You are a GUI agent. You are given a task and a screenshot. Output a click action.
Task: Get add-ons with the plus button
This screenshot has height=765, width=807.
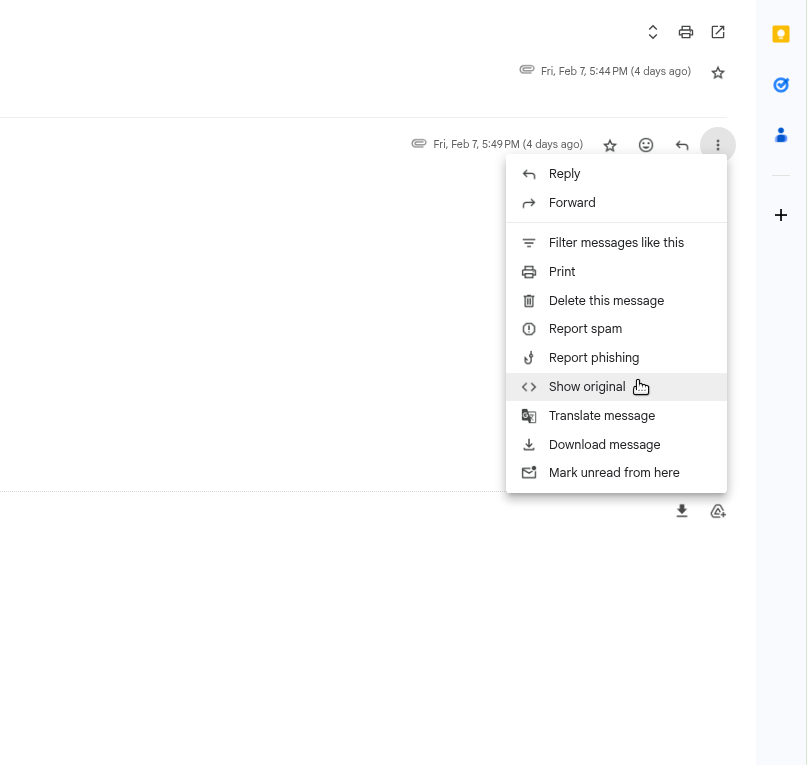[780, 214]
